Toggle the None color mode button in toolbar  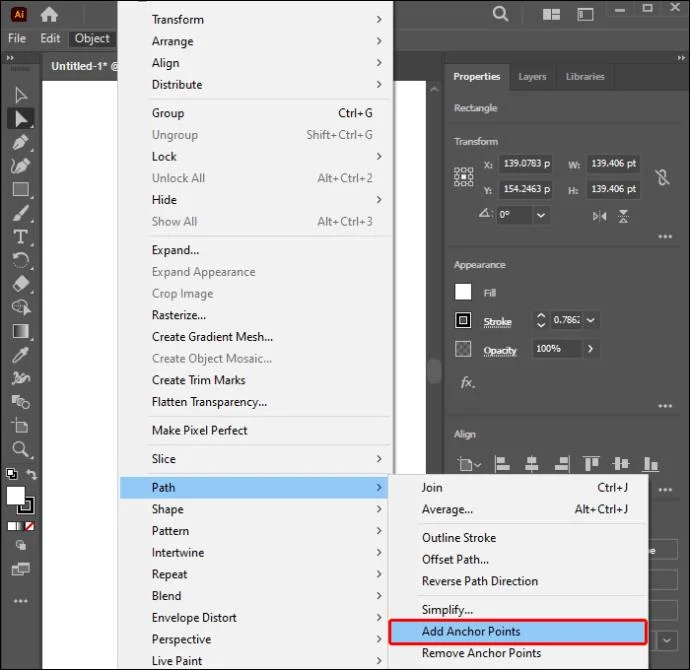(x=30, y=526)
